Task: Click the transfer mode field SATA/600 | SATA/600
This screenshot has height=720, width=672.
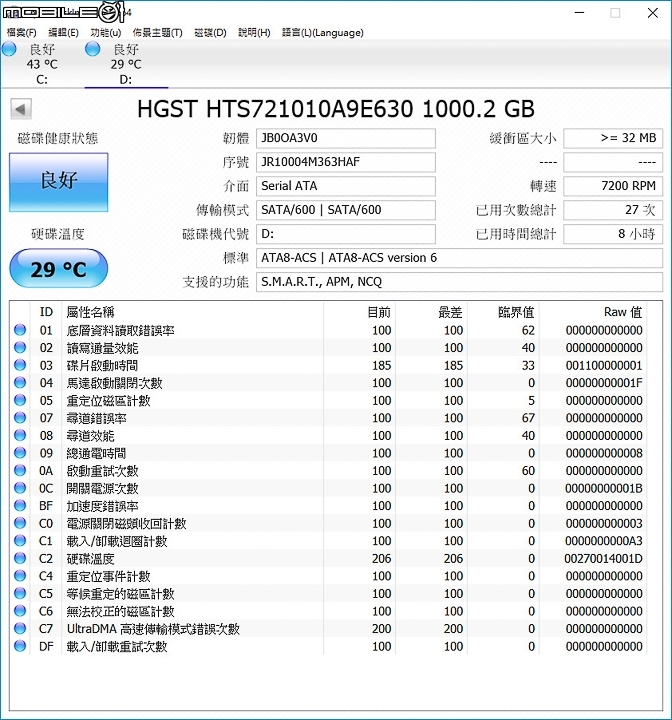Action: [346, 210]
